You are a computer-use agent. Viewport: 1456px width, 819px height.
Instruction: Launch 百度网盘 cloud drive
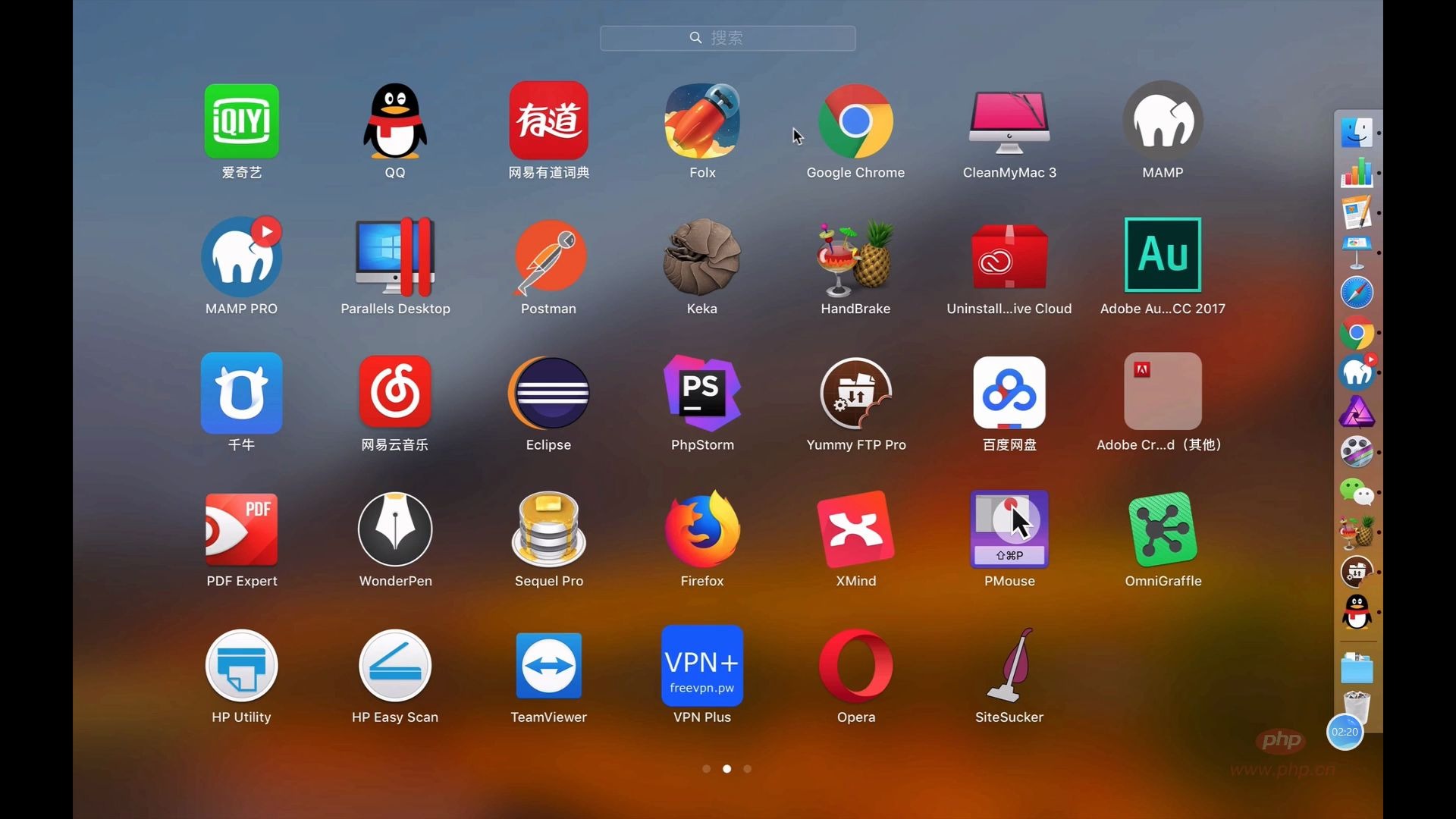click(1009, 393)
